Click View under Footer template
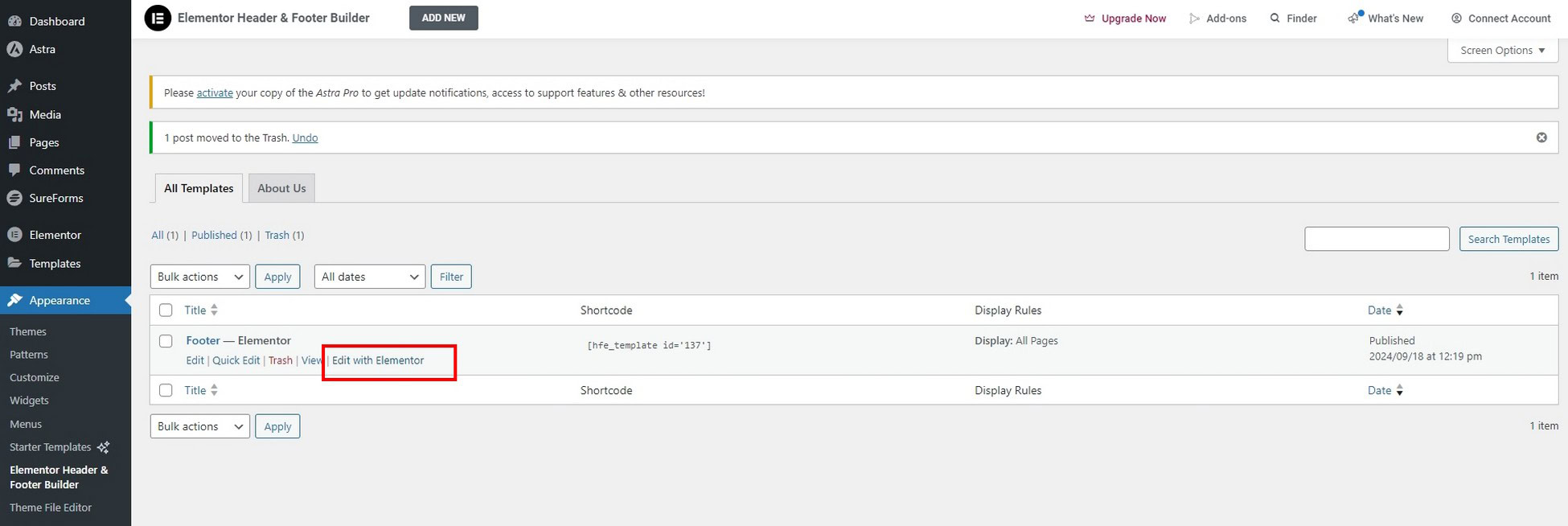Image resolution: width=1568 pixels, height=526 pixels. tap(312, 360)
